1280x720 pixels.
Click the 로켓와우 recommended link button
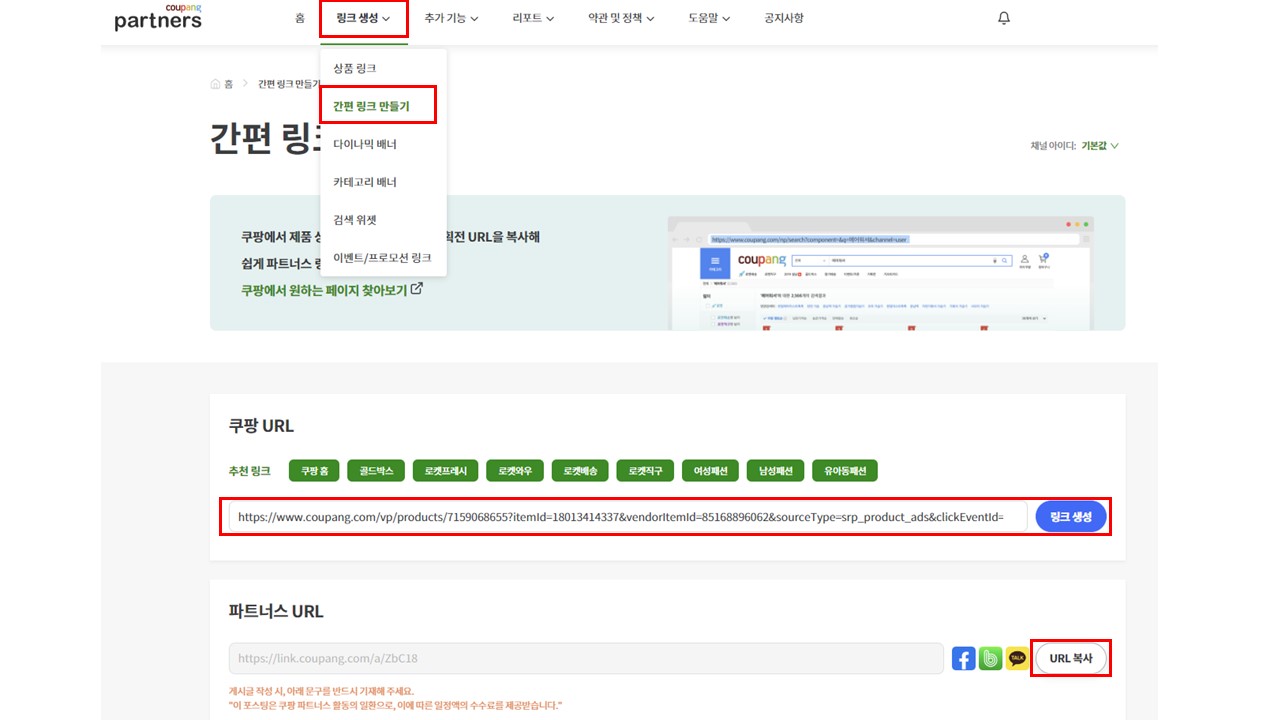tap(515, 471)
